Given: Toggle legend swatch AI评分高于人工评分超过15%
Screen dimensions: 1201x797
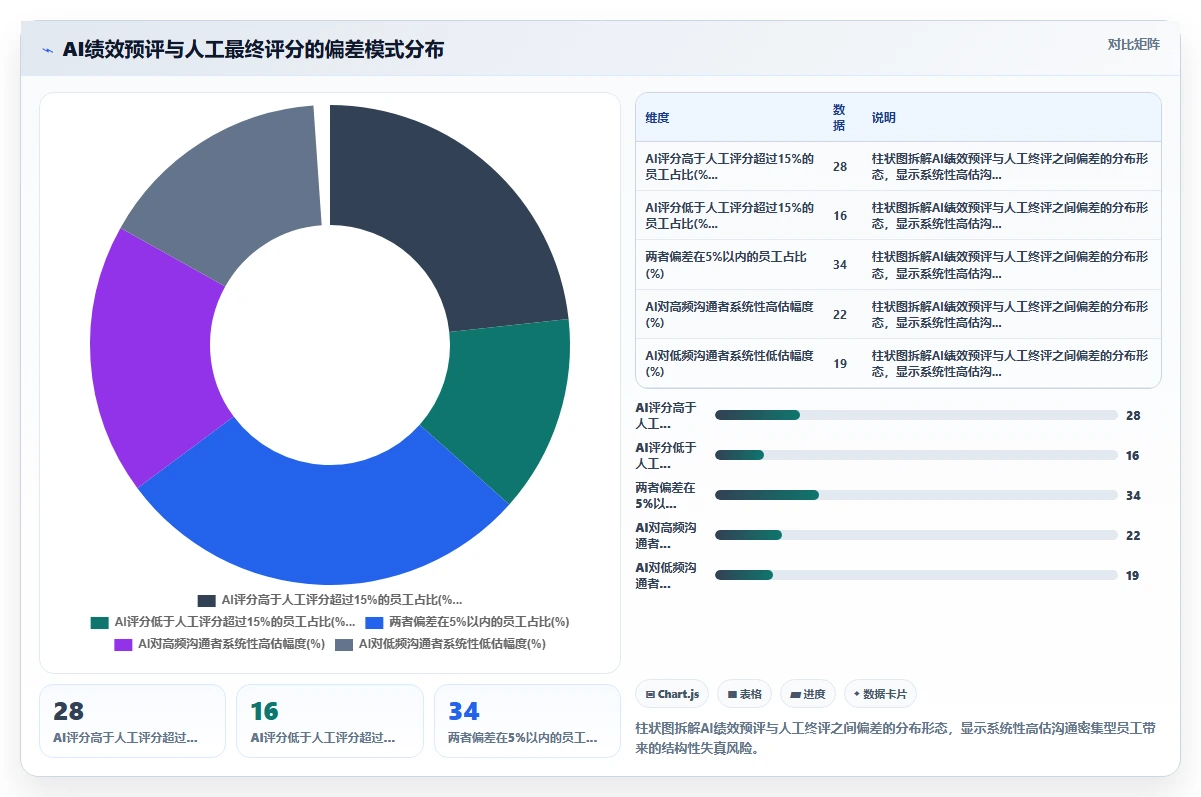Looking at the screenshot, I should pyautogui.click(x=206, y=600).
